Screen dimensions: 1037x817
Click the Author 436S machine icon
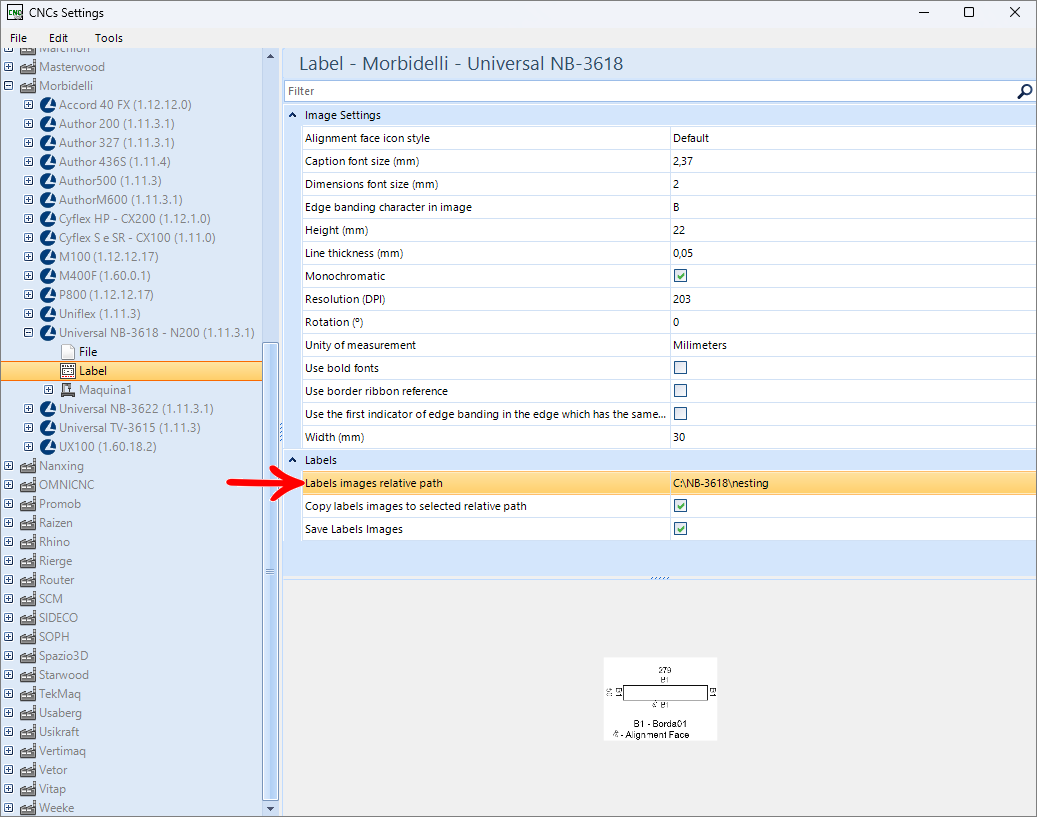click(48, 161)
